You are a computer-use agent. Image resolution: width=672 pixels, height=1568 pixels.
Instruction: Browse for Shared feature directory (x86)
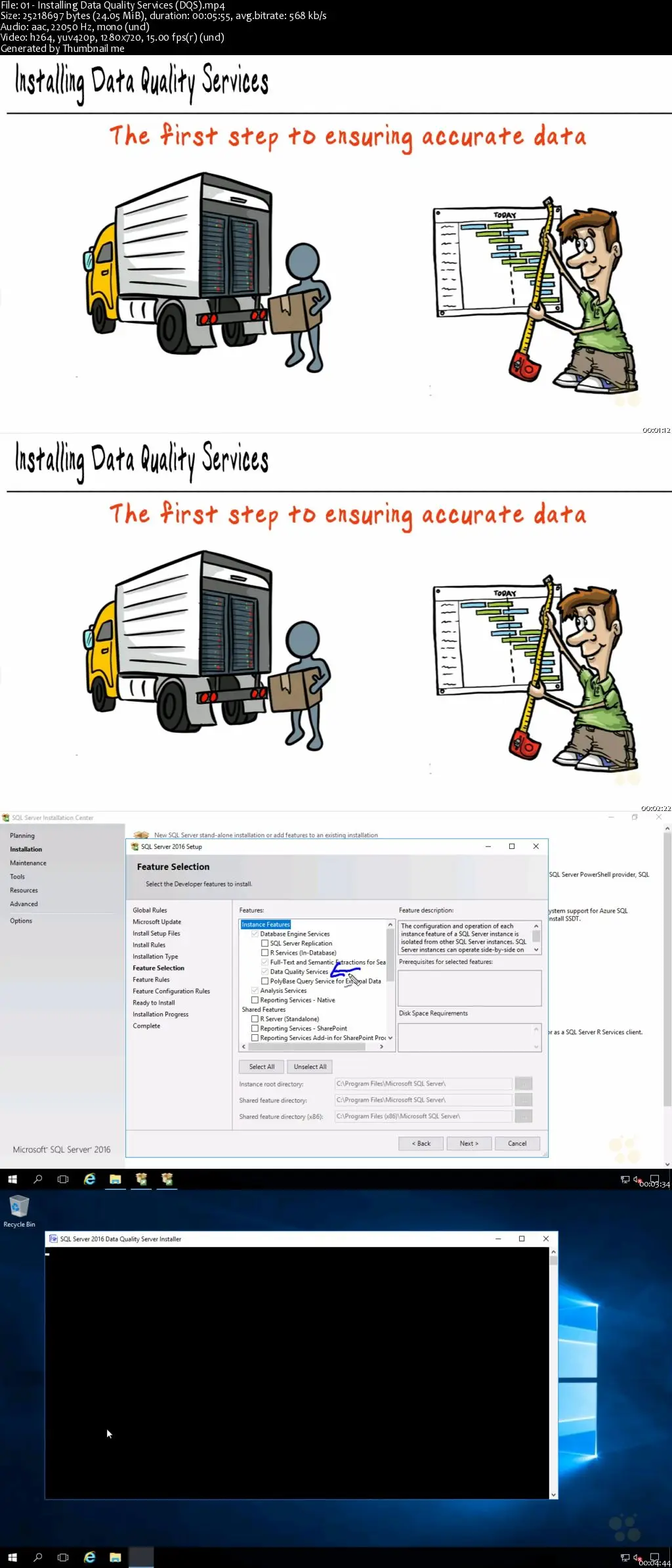pyautogui.click(x=524, y=1116)
